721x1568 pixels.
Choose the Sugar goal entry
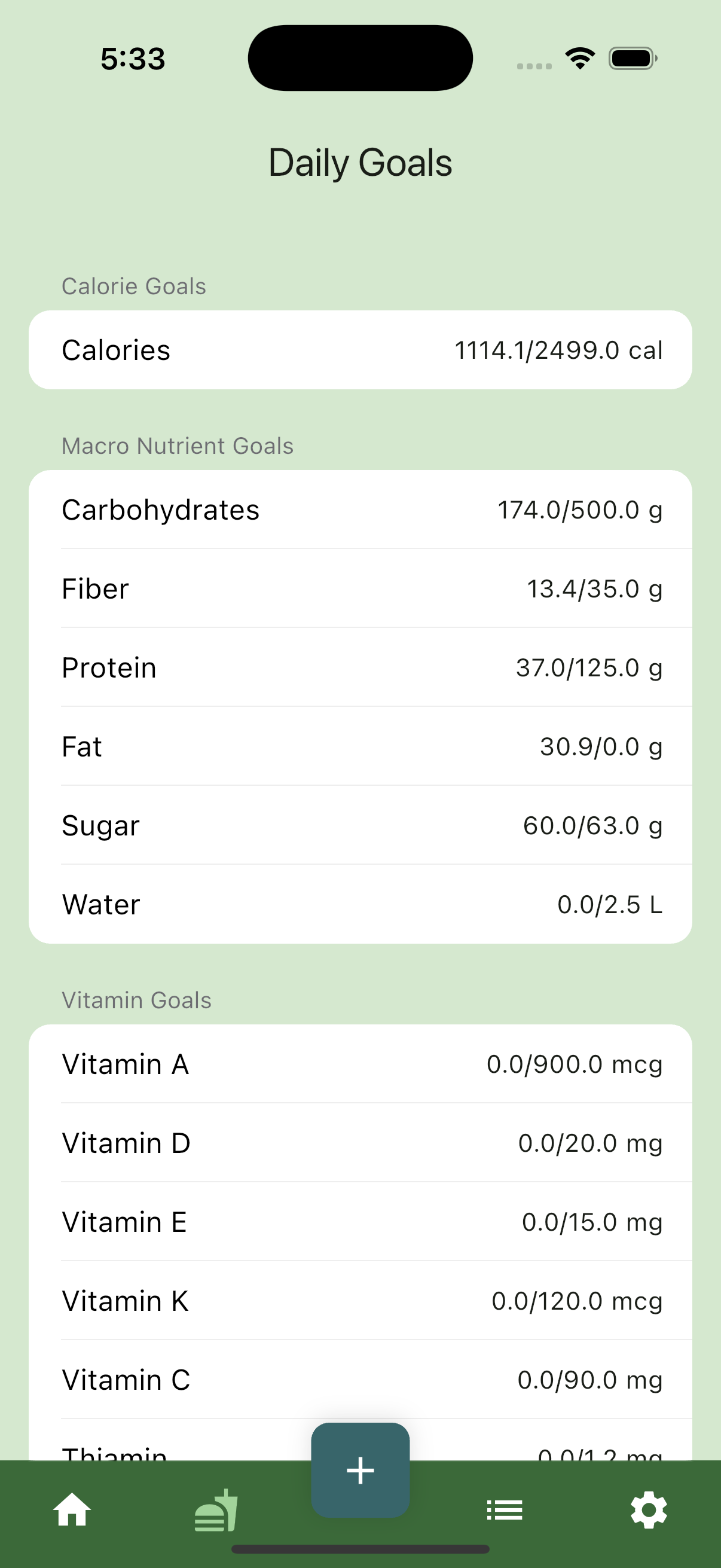click(x=360, y=825)
